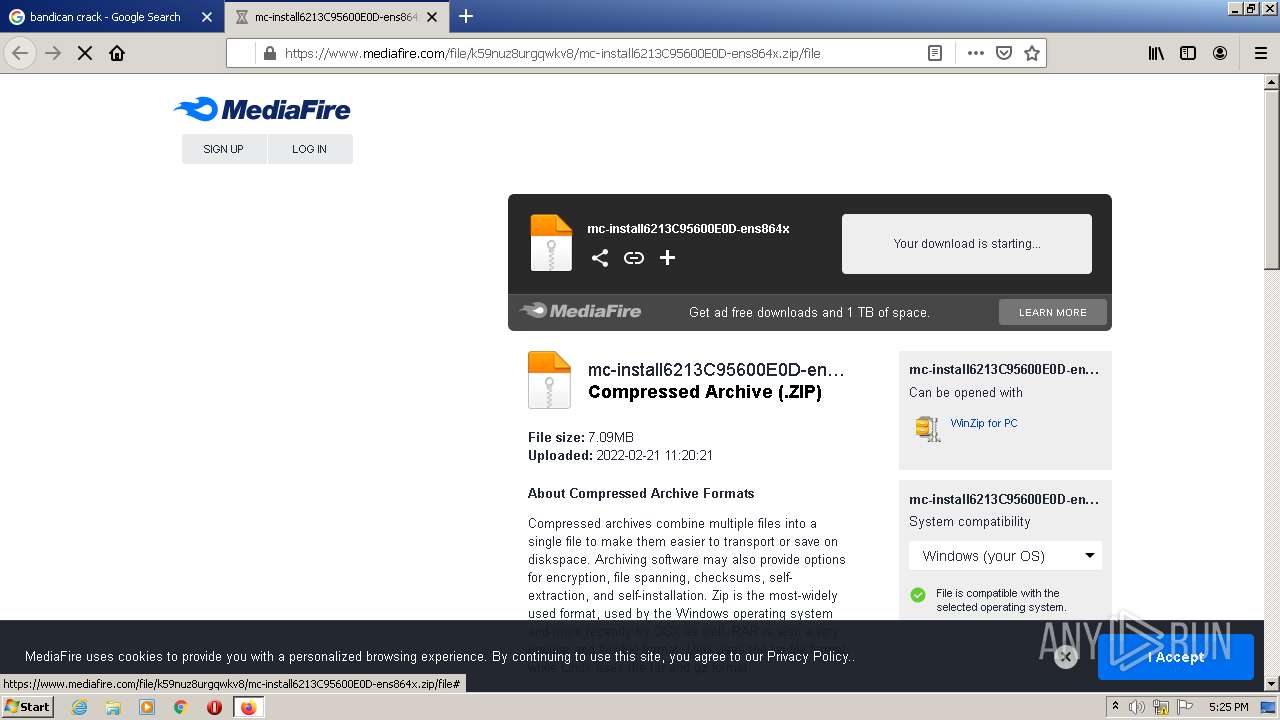
Task: Click 'About Compressed Archive Formats' heading
Action: coord(641,493)
